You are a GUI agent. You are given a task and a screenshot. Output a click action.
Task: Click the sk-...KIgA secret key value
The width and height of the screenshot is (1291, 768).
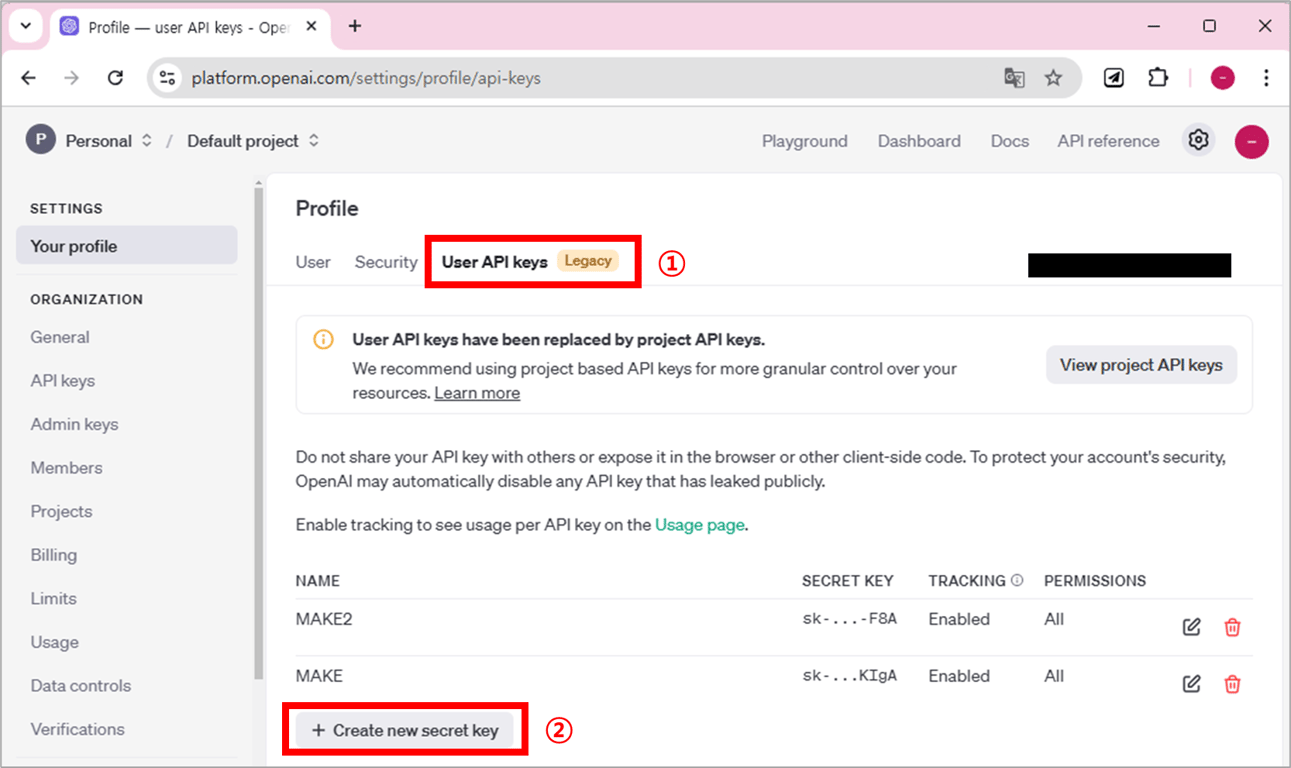point(849,676)
